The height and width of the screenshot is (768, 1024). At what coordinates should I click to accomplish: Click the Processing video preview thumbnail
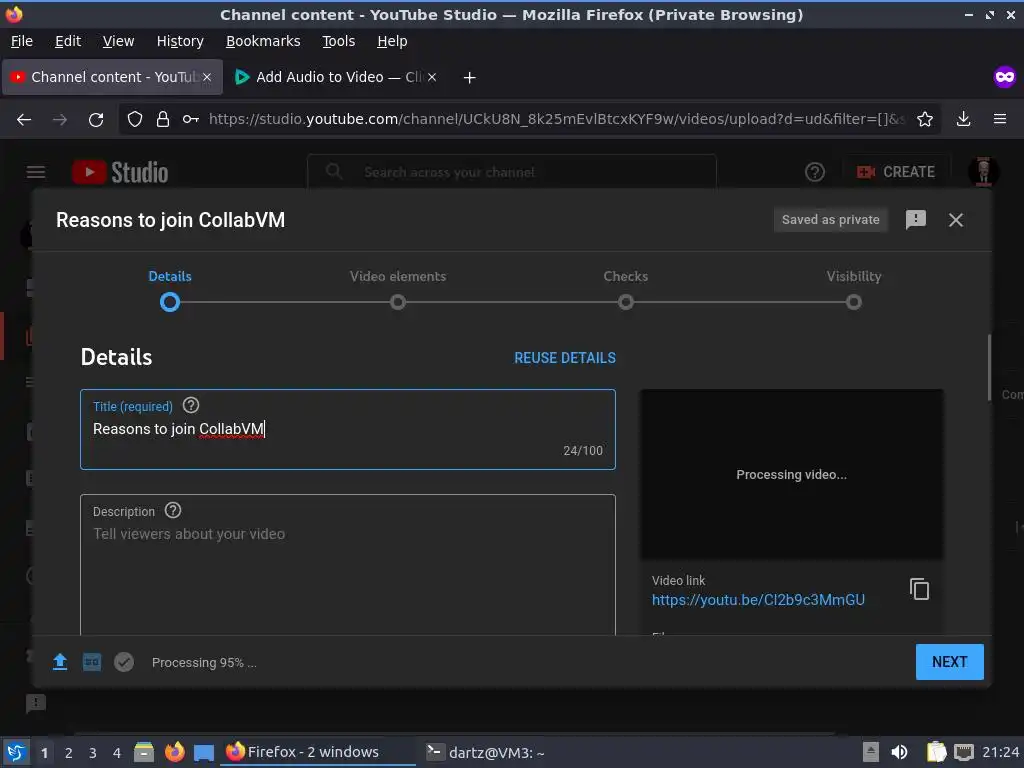(792, 474)
